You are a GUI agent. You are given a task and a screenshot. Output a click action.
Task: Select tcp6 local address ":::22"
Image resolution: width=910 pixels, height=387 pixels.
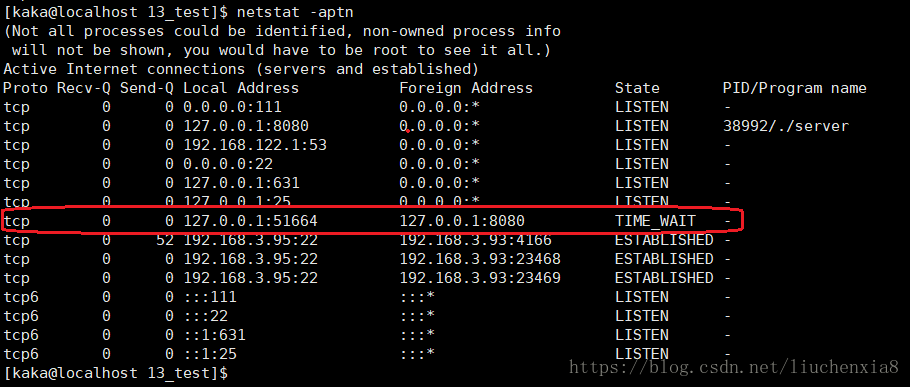pos(205,316)
